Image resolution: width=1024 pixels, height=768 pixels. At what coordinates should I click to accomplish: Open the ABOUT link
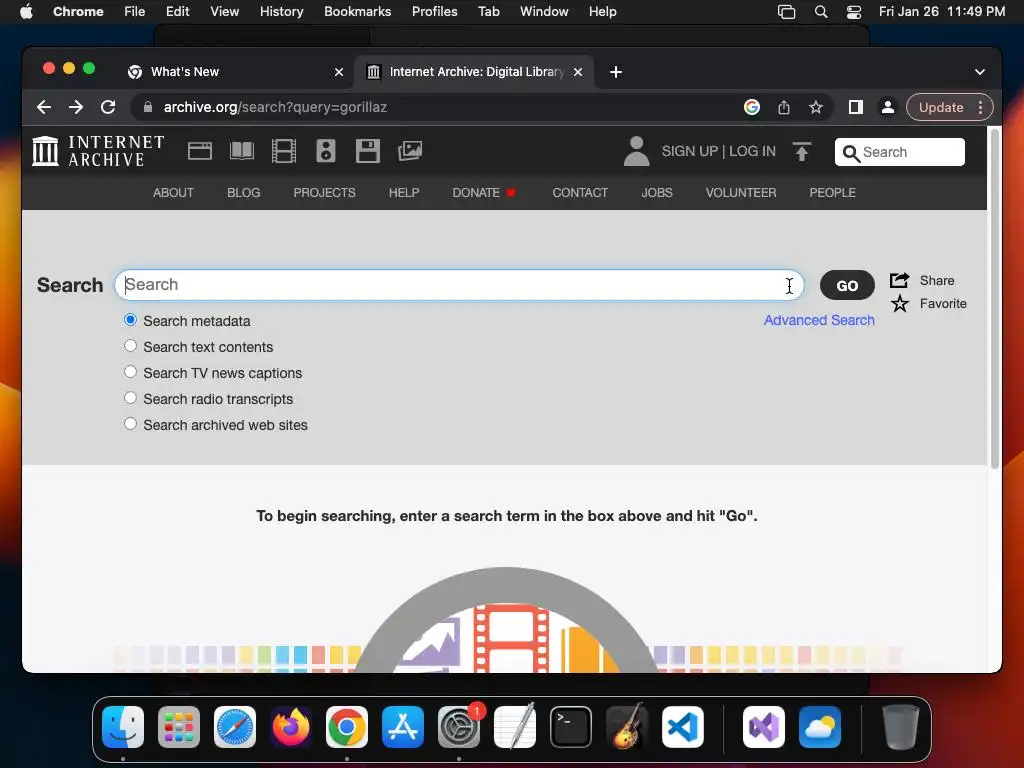point(173,193)
